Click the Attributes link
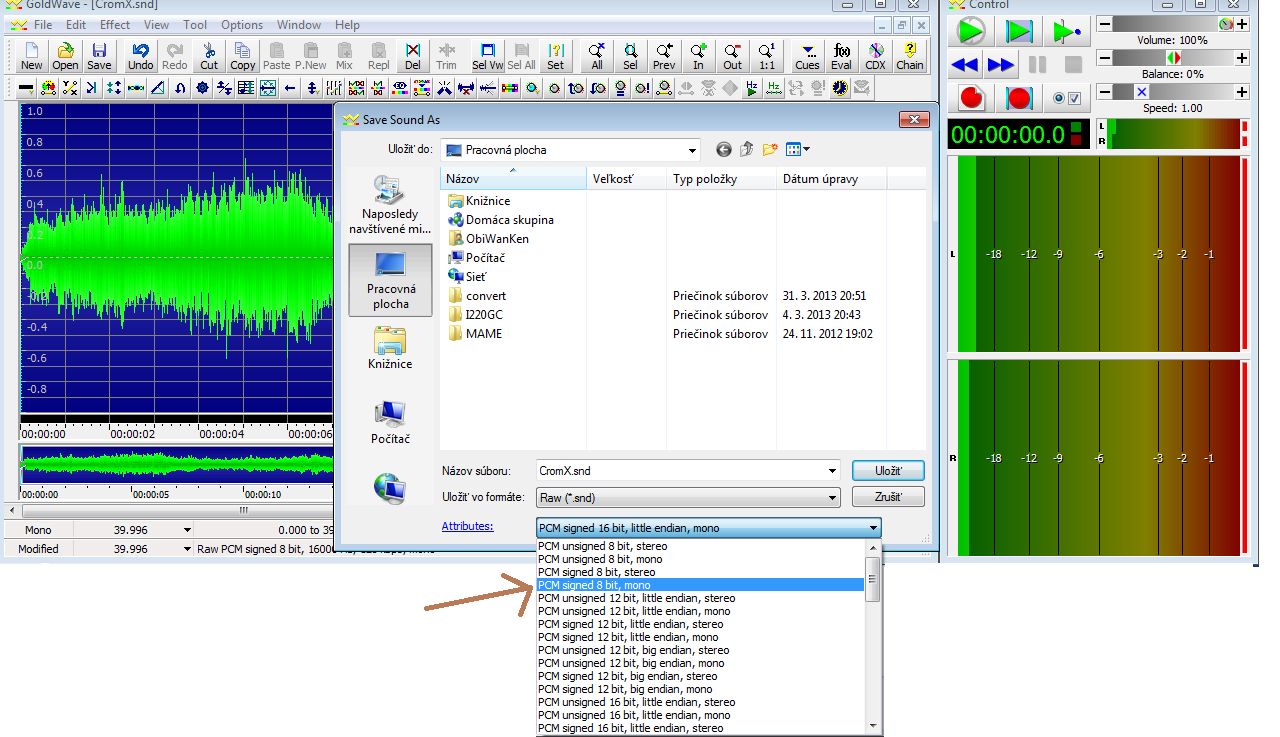Viewport: 1280px width, 737px height. click(x=467, y=526)
